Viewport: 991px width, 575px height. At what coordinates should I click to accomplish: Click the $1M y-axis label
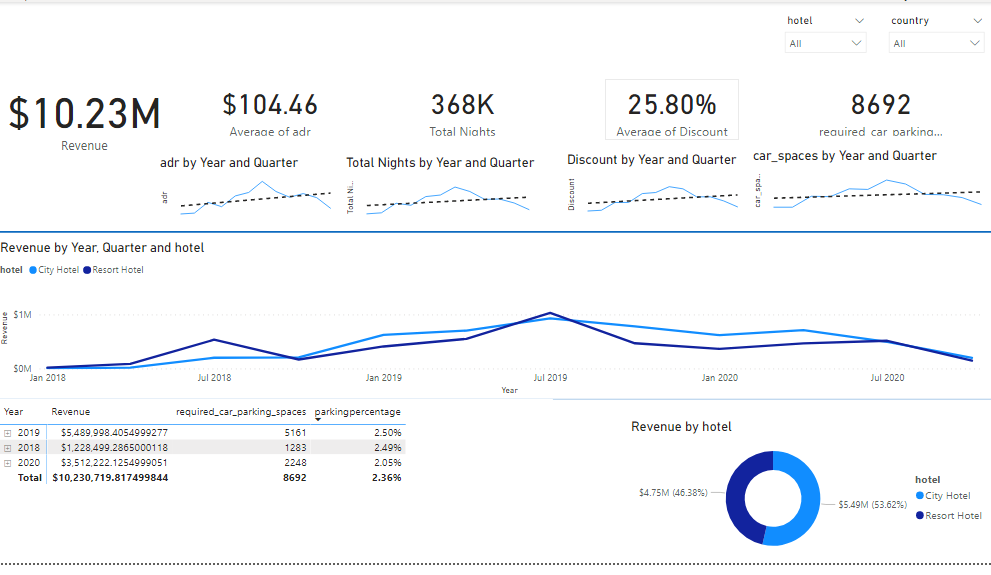point(22,315)
